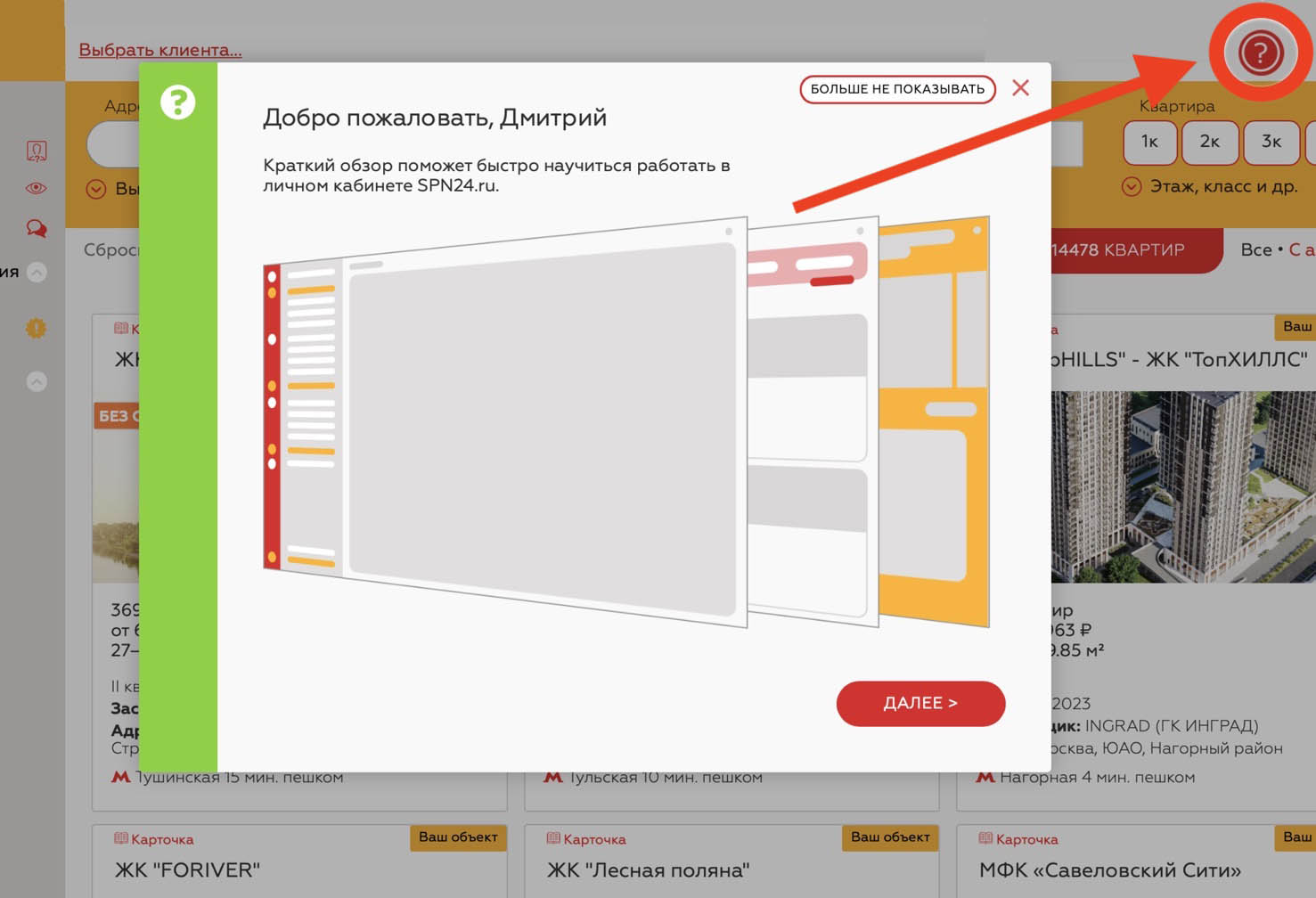Open the client profile sidebar icon

[x=37, y=151]
